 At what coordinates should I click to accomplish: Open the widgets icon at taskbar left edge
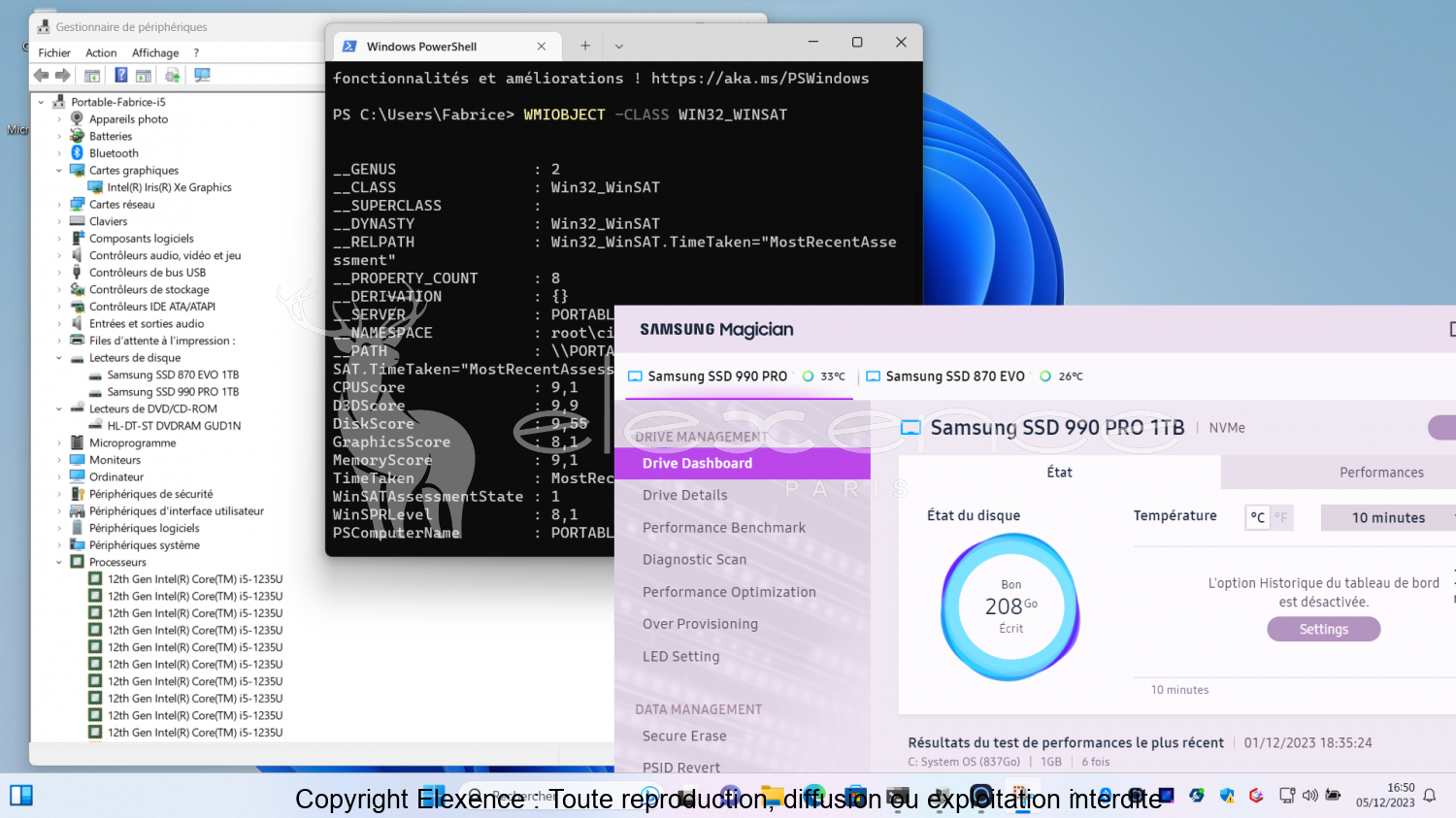point(21,796)
